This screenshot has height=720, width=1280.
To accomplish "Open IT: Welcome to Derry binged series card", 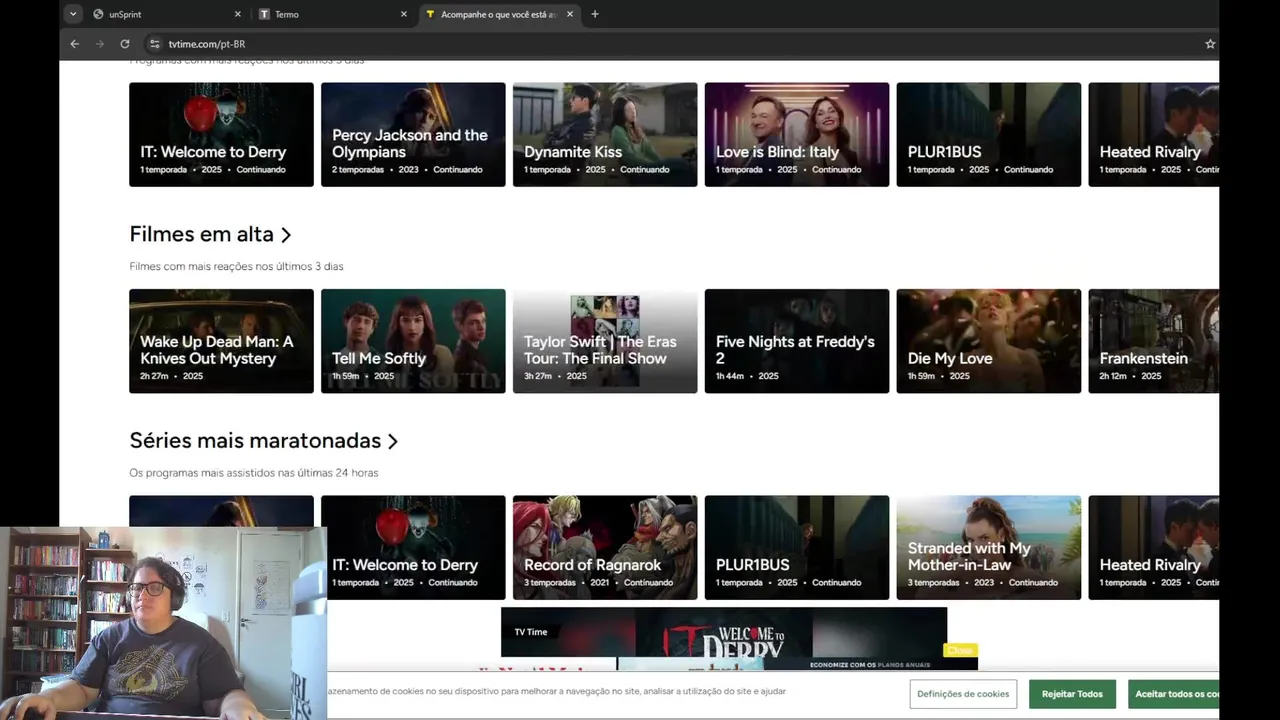I will (413, 548).
